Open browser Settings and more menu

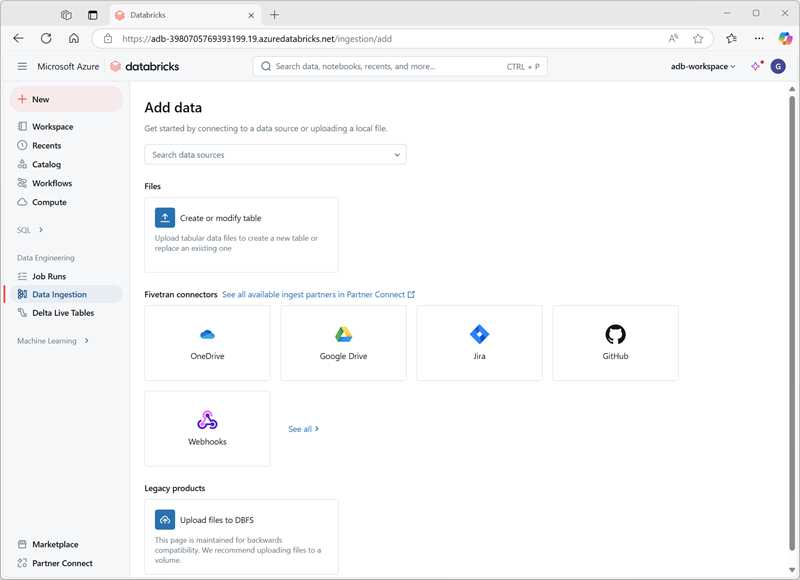tap(759, 38)
